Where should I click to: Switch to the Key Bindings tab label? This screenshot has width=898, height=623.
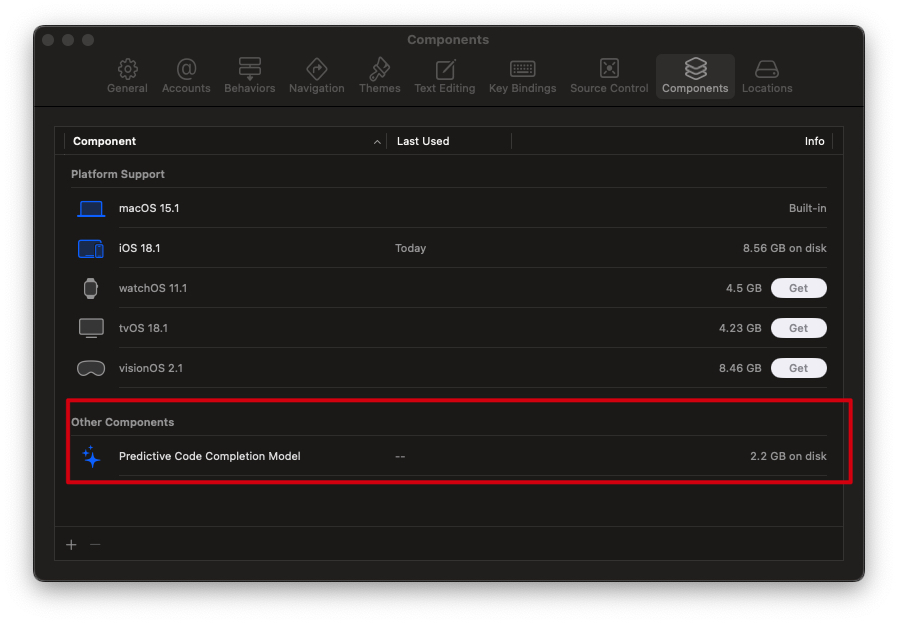click(x=522, y=88)
